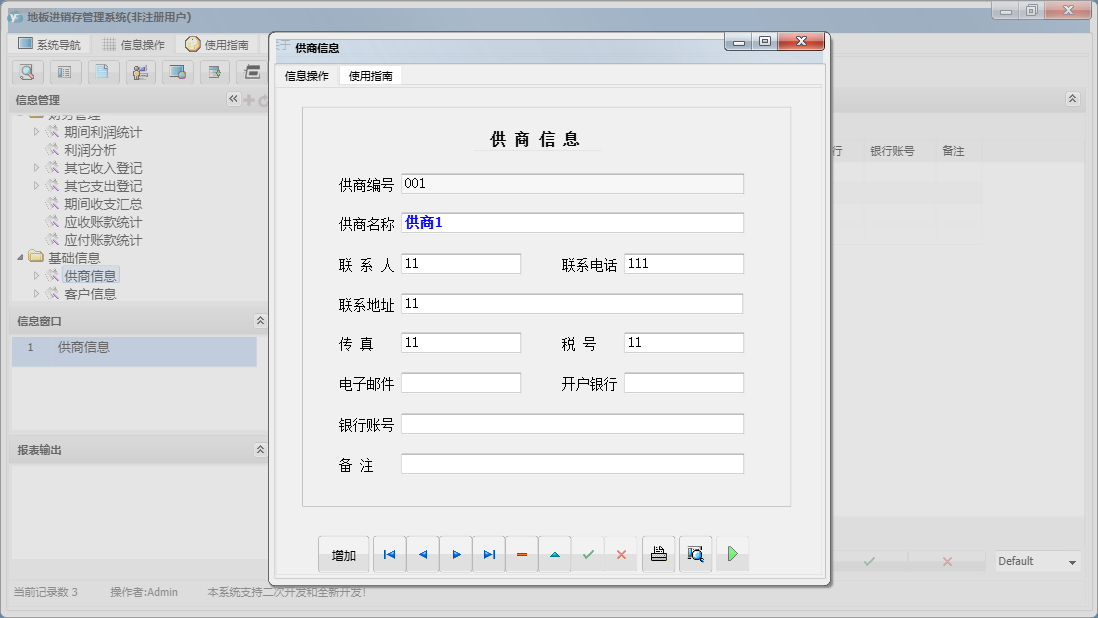Click background window green checkmark button
1098x618 pixels.
click(x=869, y=561)
